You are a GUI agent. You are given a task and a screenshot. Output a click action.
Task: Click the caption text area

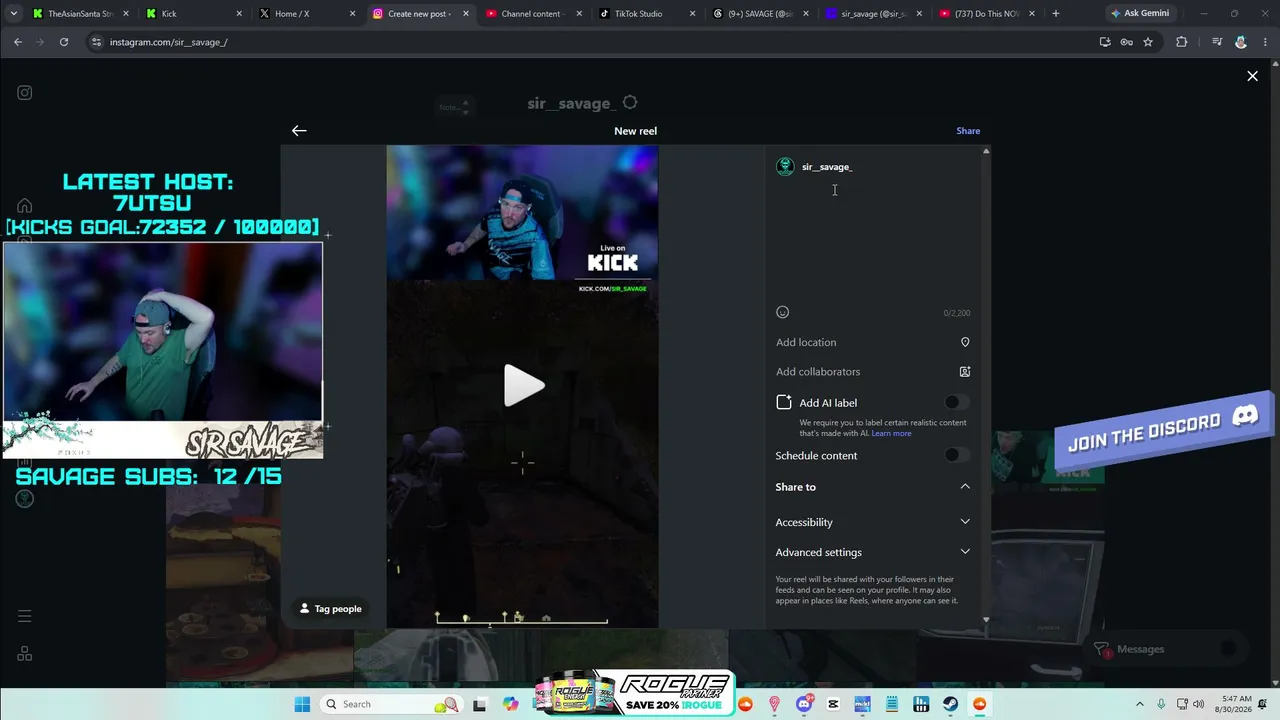pyautogui.click(x=872, y=240)
